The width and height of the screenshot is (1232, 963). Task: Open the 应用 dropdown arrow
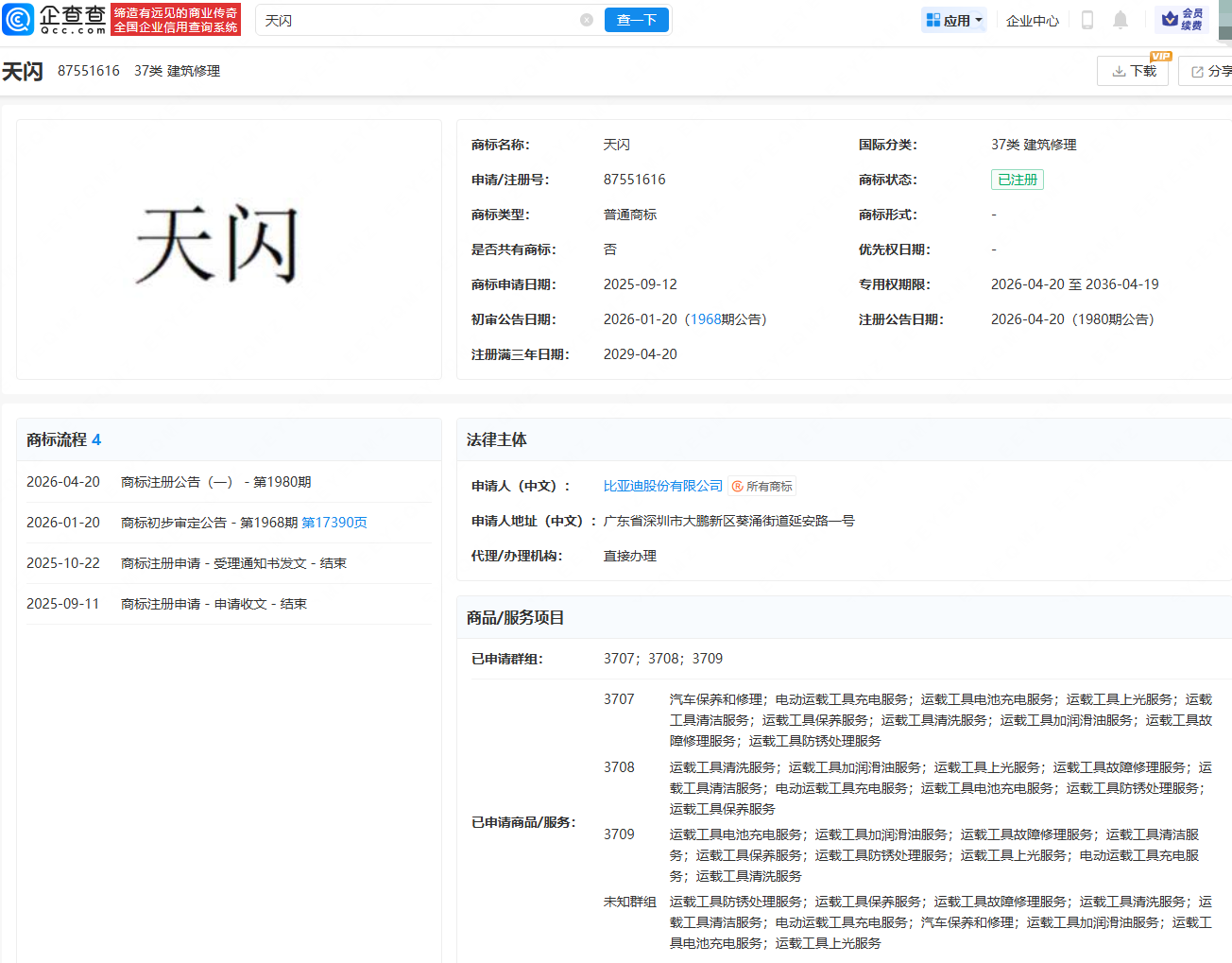[x=980, y=19]
